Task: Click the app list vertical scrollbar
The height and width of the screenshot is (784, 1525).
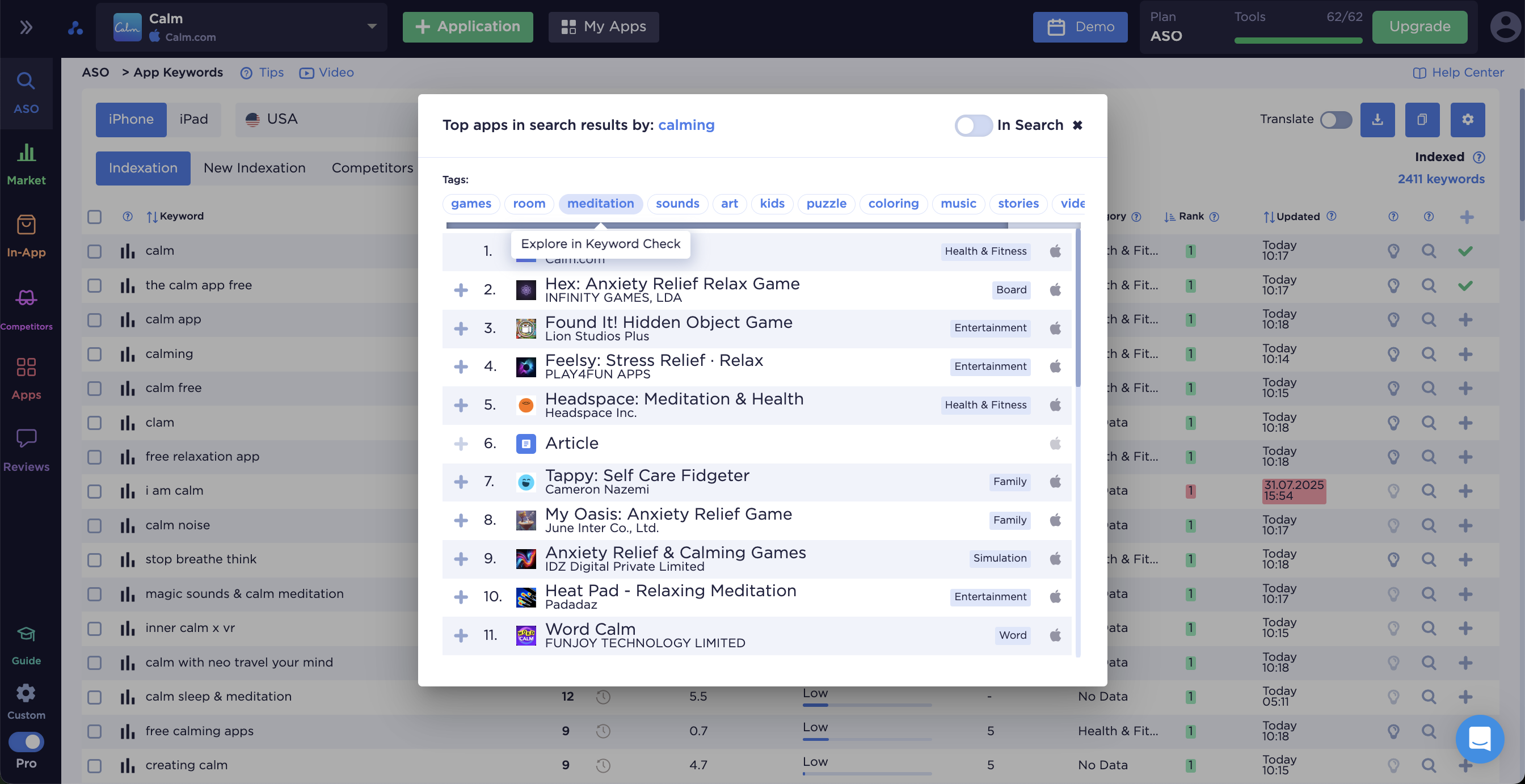Action: click(x=1077, y=308)
